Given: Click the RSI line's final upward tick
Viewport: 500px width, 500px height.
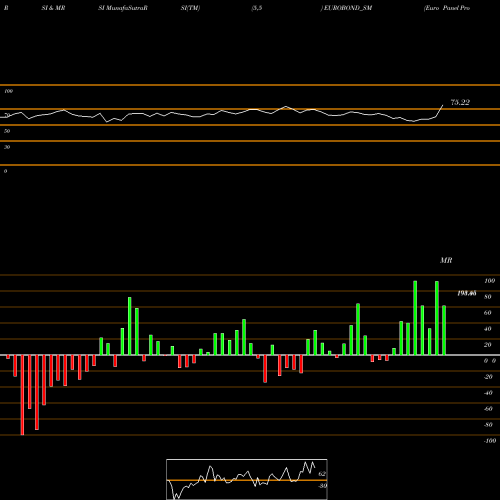Looking at the screenshot, I should 440,110.
